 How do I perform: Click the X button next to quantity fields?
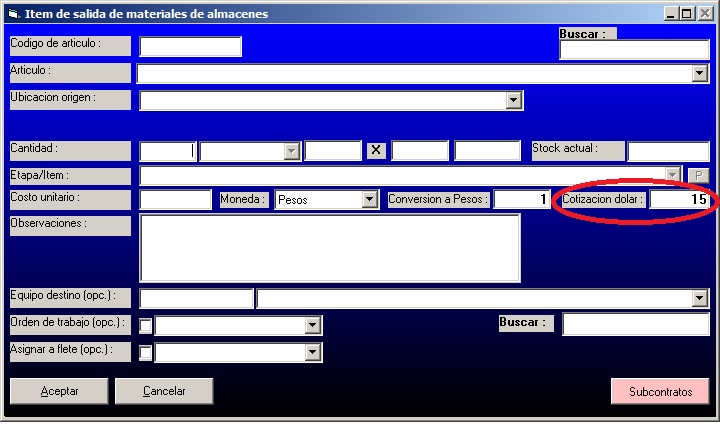click(376, 151)
